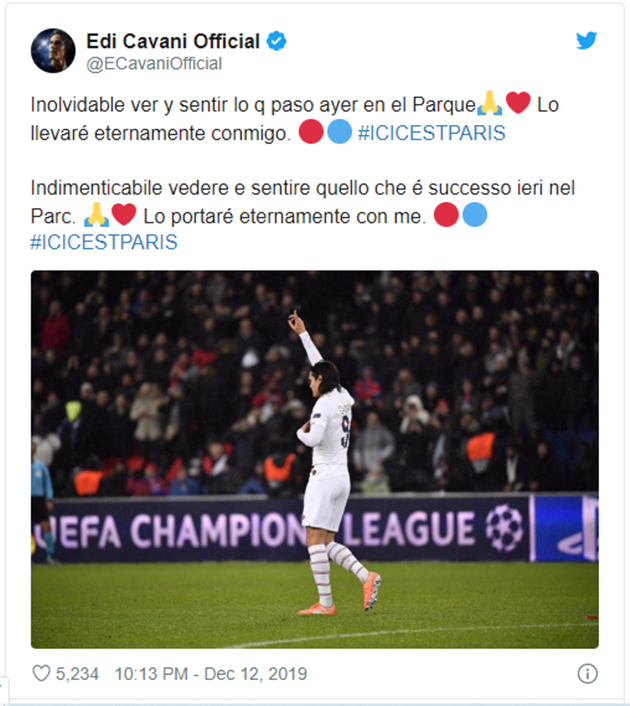
Task: Open the Champions League match photo
Action: coord(315,459)
